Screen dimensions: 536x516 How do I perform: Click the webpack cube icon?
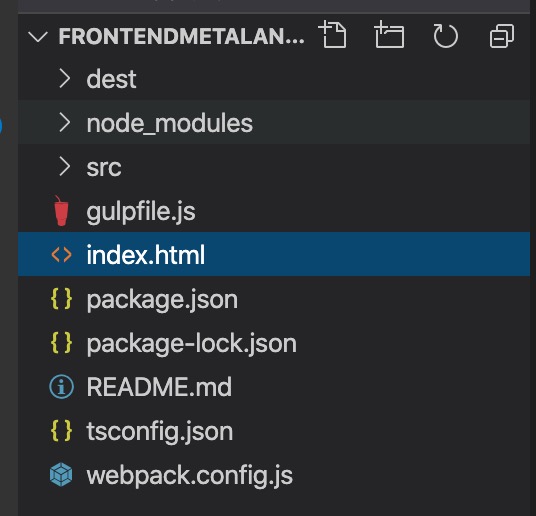(x=61, y=475)
